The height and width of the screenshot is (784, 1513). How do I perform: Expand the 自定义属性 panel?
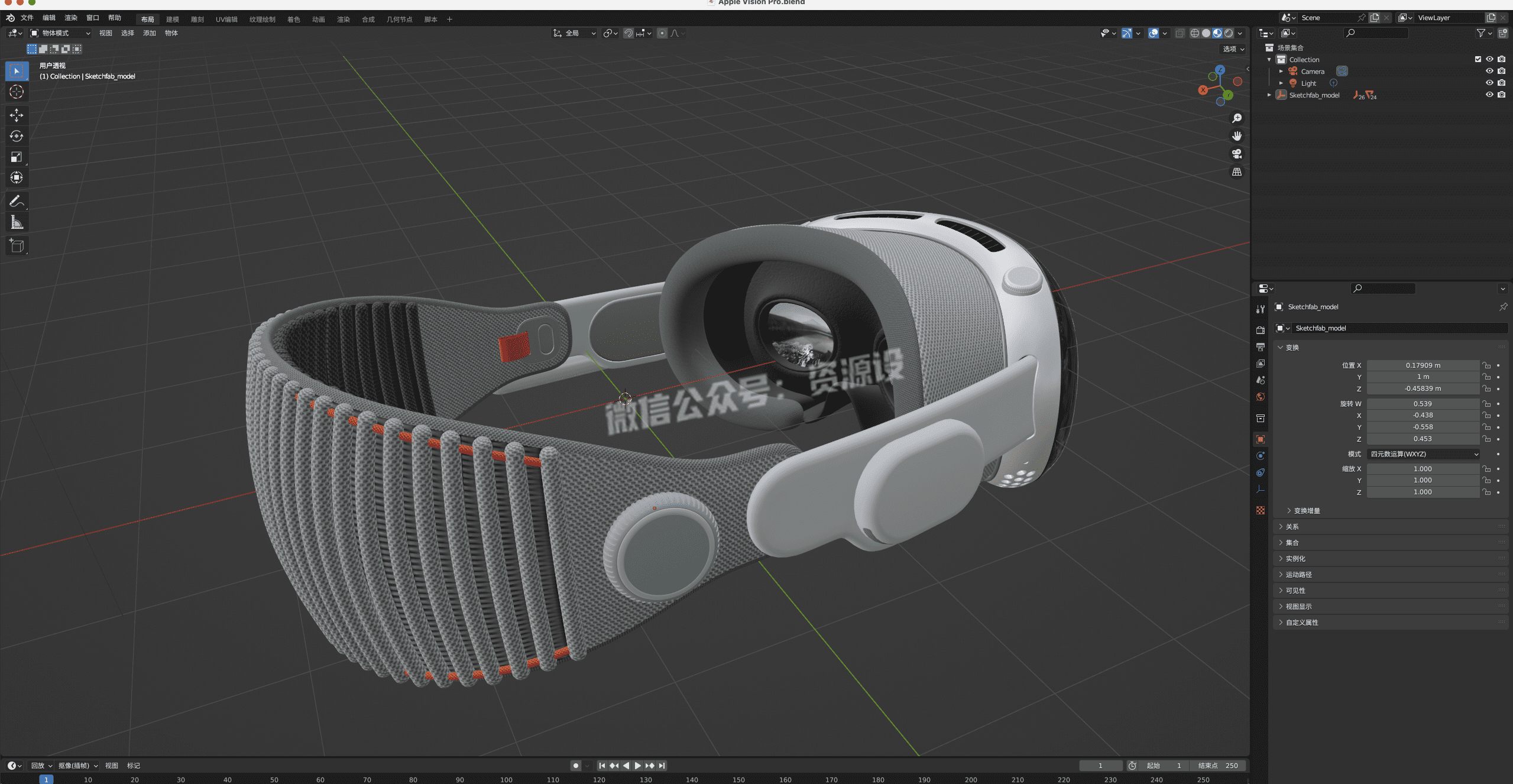[1302, 623]
